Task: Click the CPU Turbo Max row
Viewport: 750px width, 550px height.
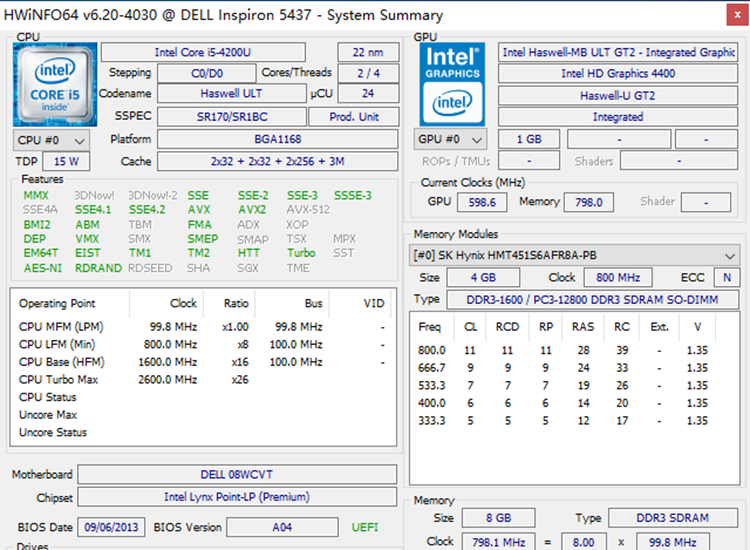Action: [x=203, y=380]
